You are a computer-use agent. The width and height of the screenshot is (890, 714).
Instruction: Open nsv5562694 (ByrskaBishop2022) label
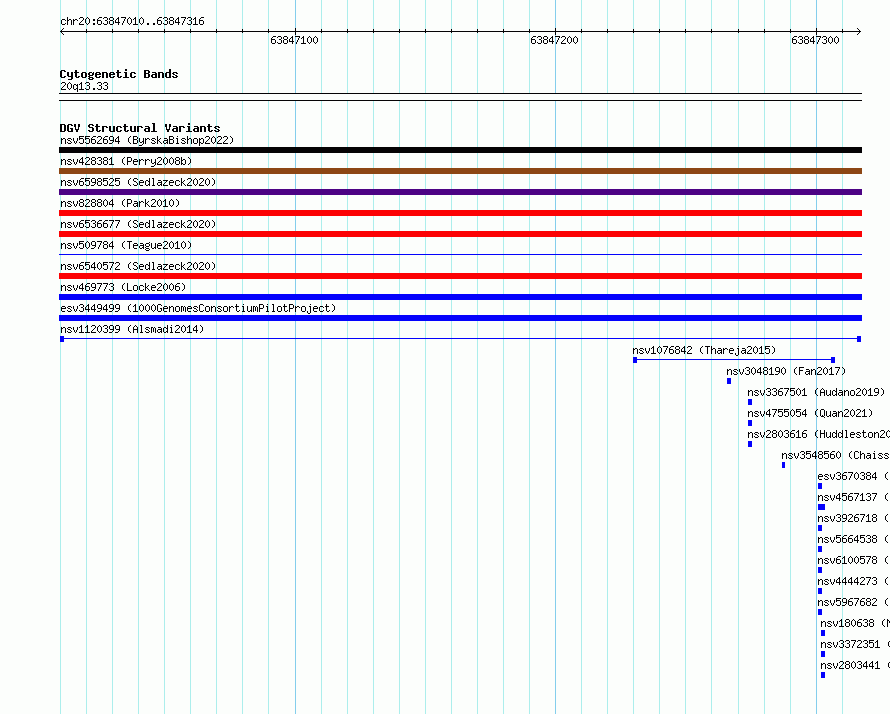point(147,140)
